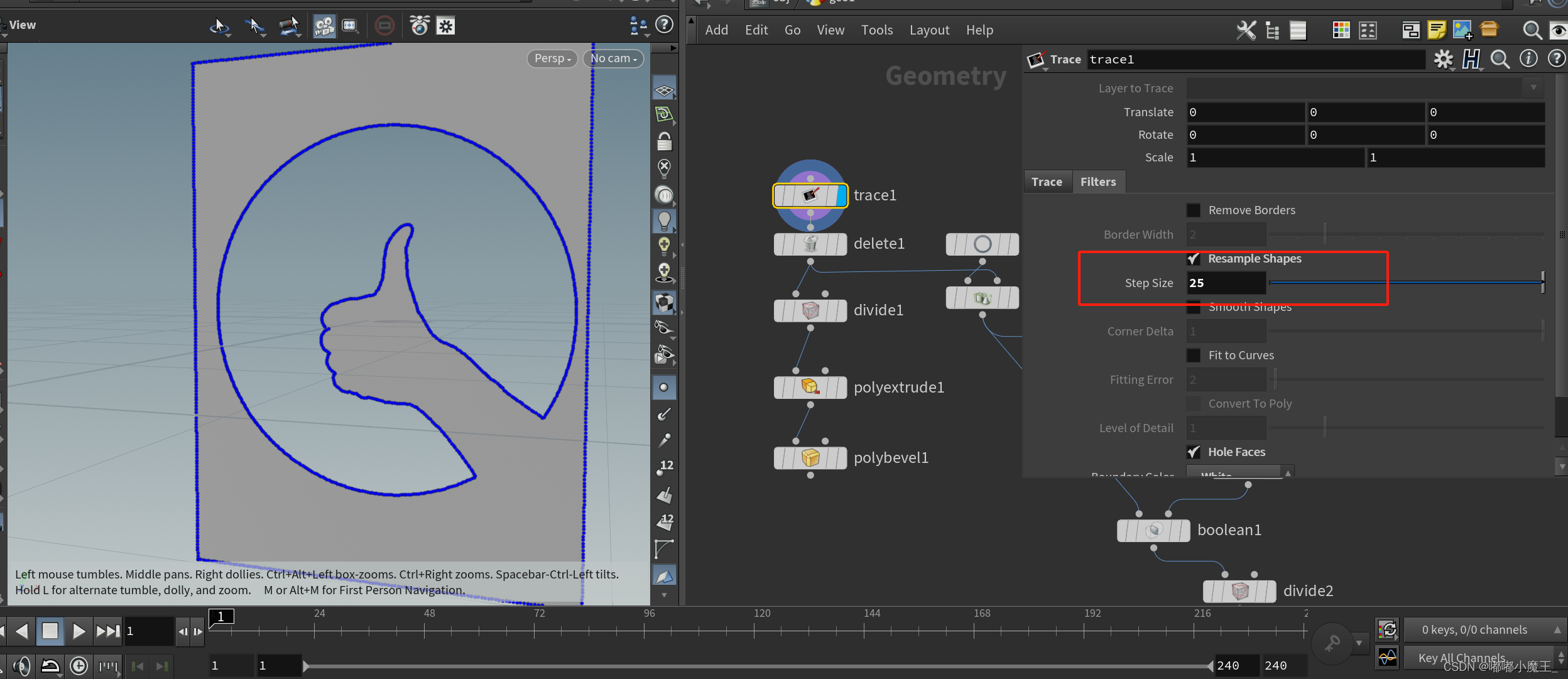Image resolution: width=1568 pixels, height=679 pixels.
Task: Select the boolean1 node
Action: [1153, 530]
